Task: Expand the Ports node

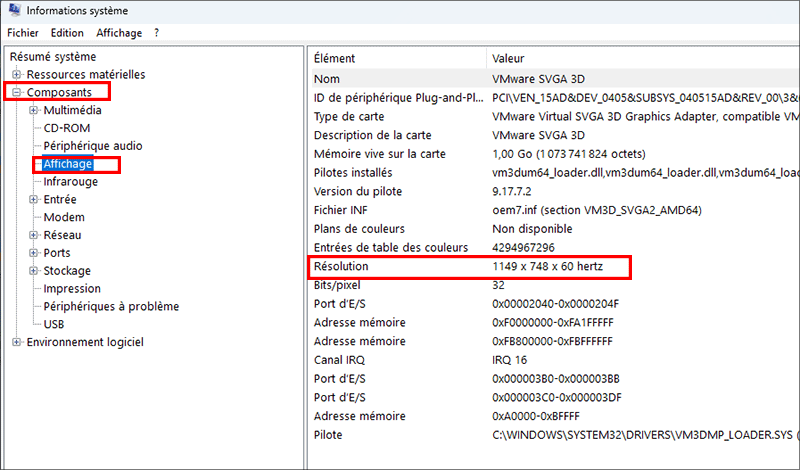Action: [x=34, y=253]
